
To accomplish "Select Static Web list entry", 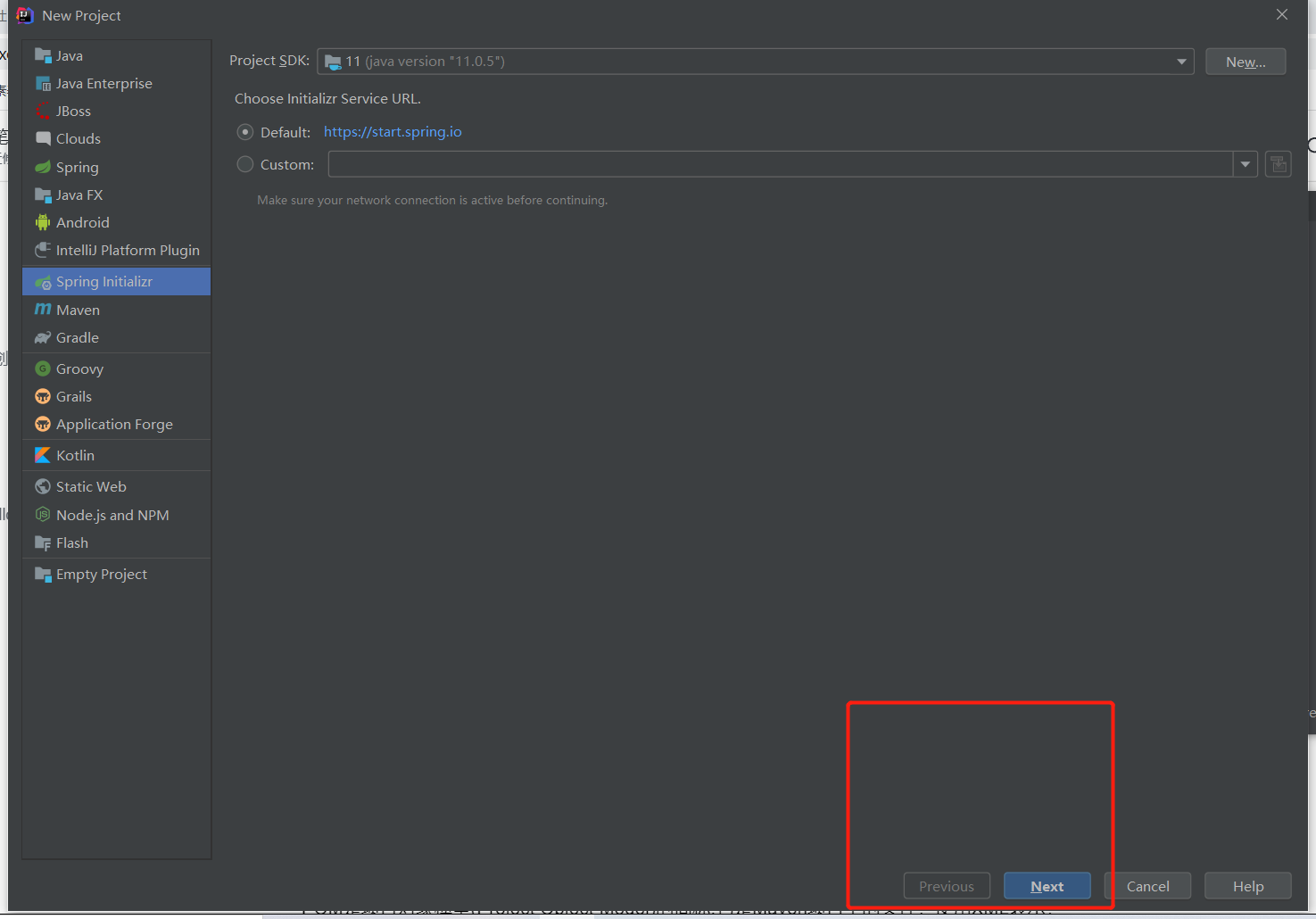I will (116, 486).
